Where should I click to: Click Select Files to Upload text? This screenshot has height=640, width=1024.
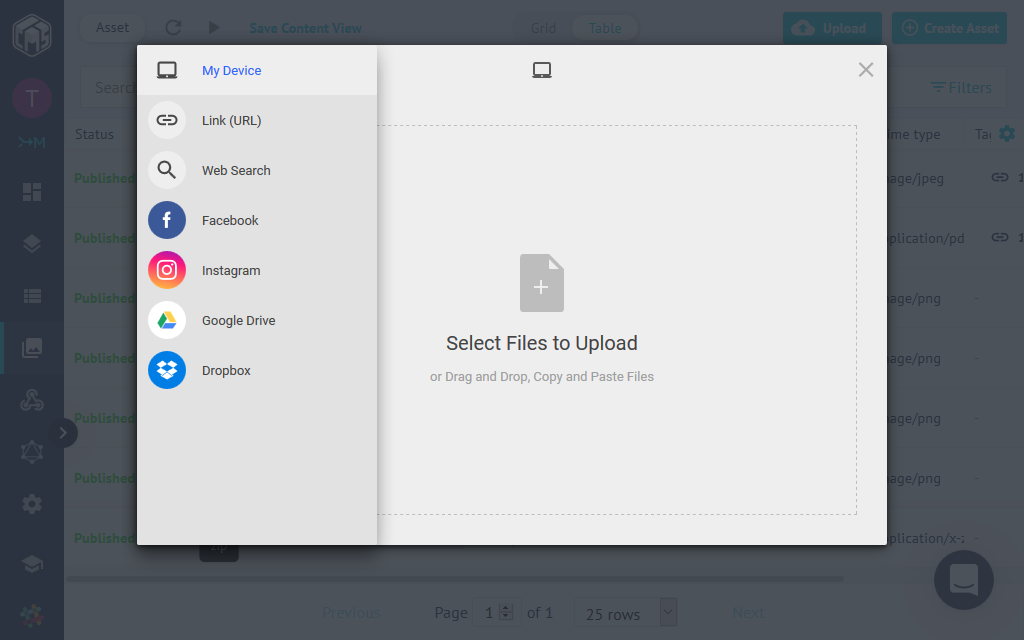pos(541,343)
